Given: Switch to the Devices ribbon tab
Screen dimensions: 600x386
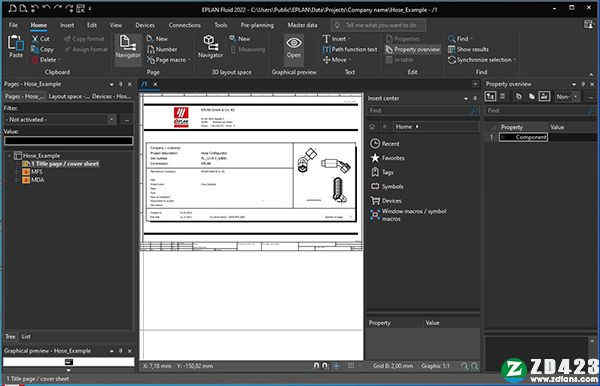Looking at the screenshot, I should [145, 25].
